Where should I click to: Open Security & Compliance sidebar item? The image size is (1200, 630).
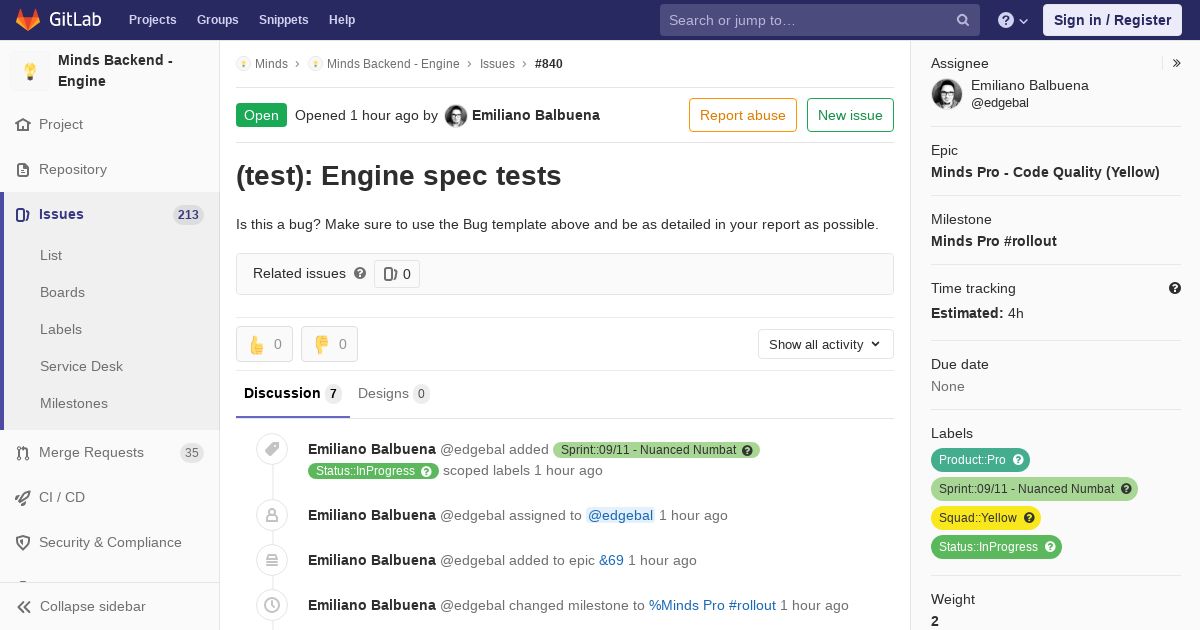pos(110,542)
